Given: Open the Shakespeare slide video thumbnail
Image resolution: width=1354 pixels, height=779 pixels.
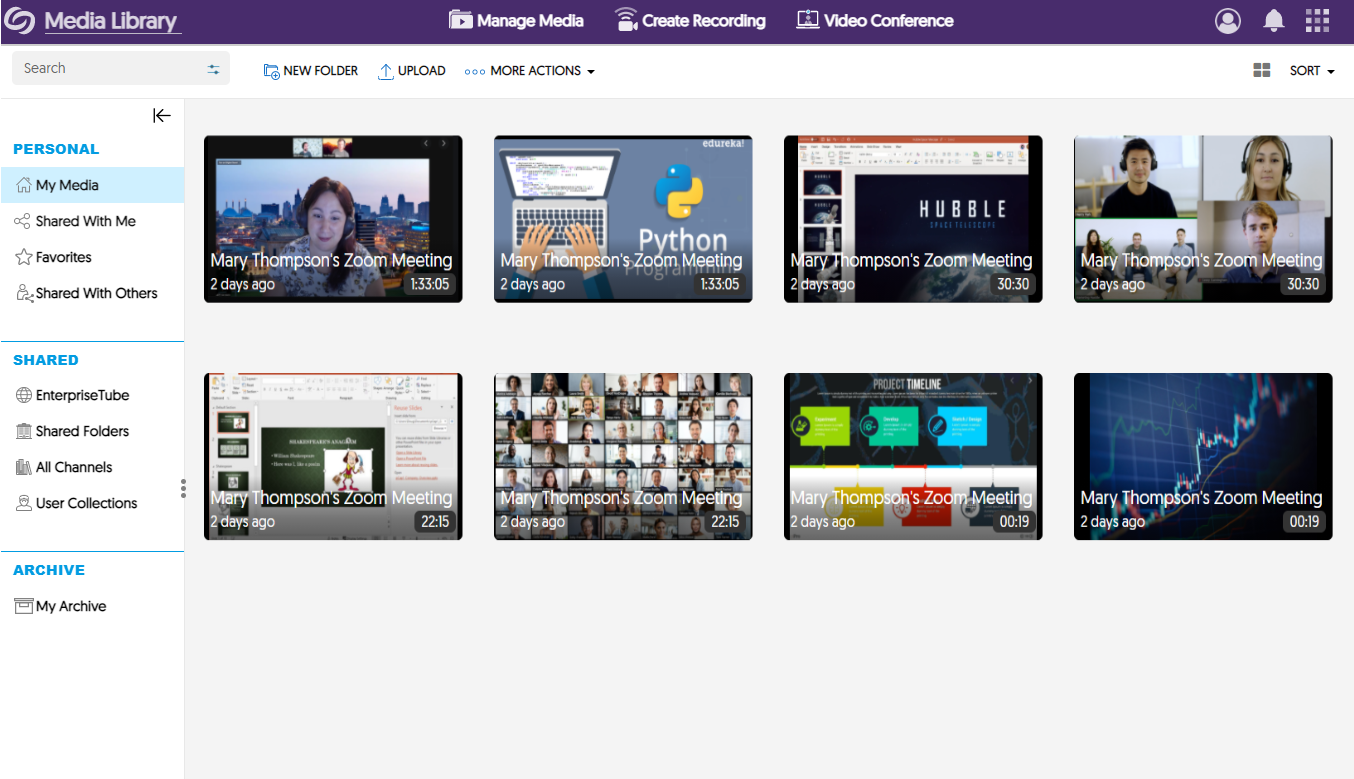Looking at the screenshot, I should (333, 457).
